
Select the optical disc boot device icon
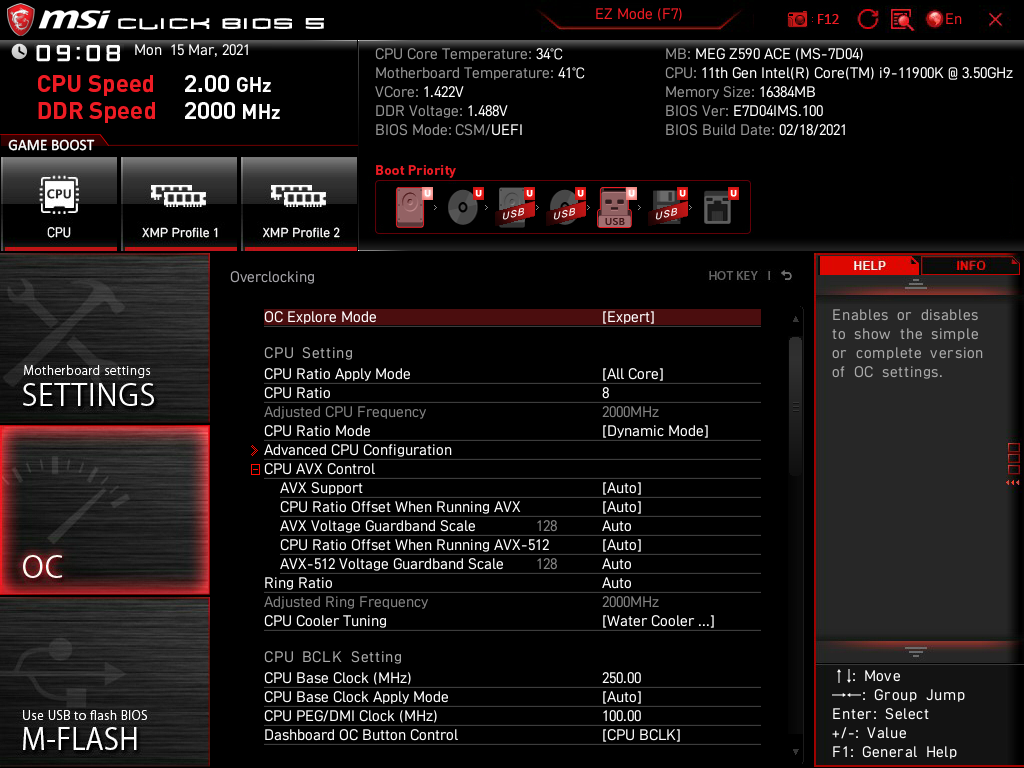click(464, 207)
